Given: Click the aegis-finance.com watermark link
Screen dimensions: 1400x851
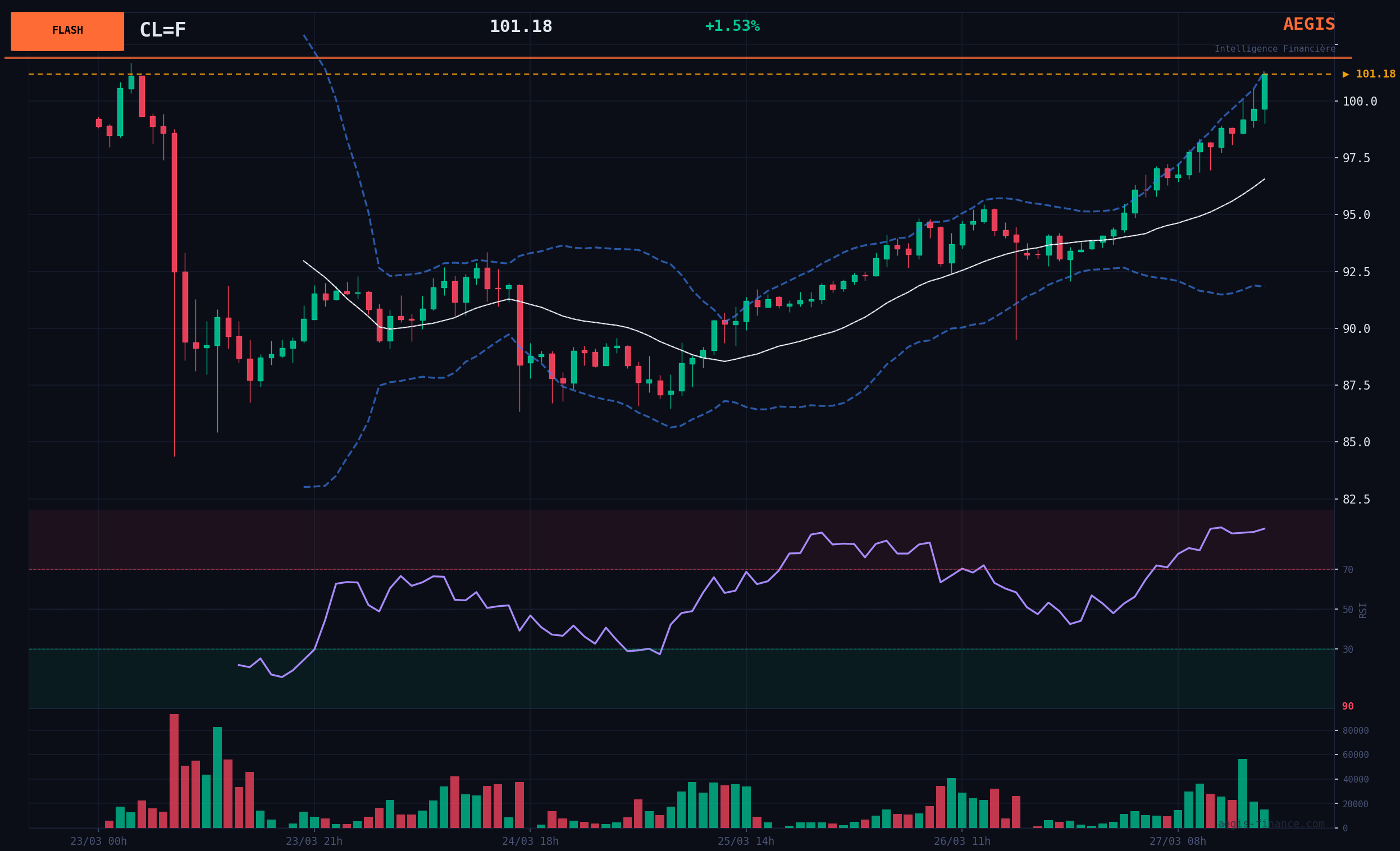Looking at the screenshot, I should coord(1271,823).
